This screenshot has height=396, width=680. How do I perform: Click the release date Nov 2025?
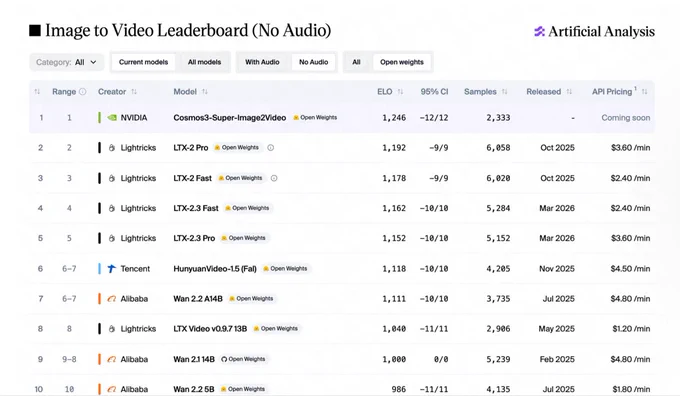(x=557, y=268)
